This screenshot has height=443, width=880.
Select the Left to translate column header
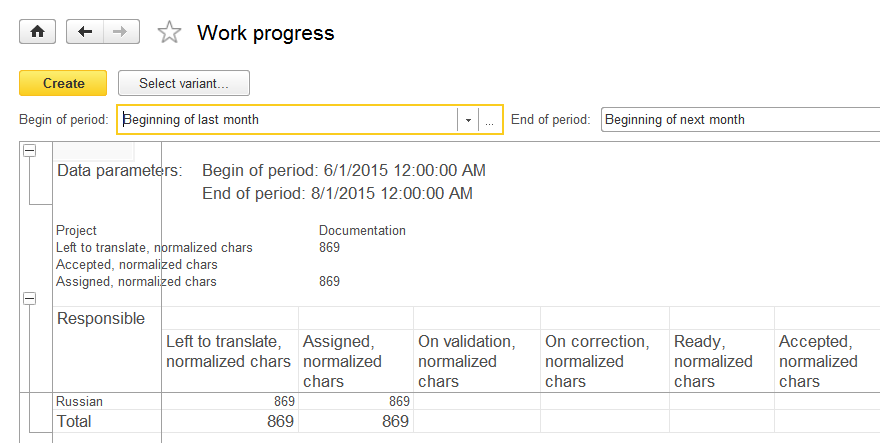230,360
